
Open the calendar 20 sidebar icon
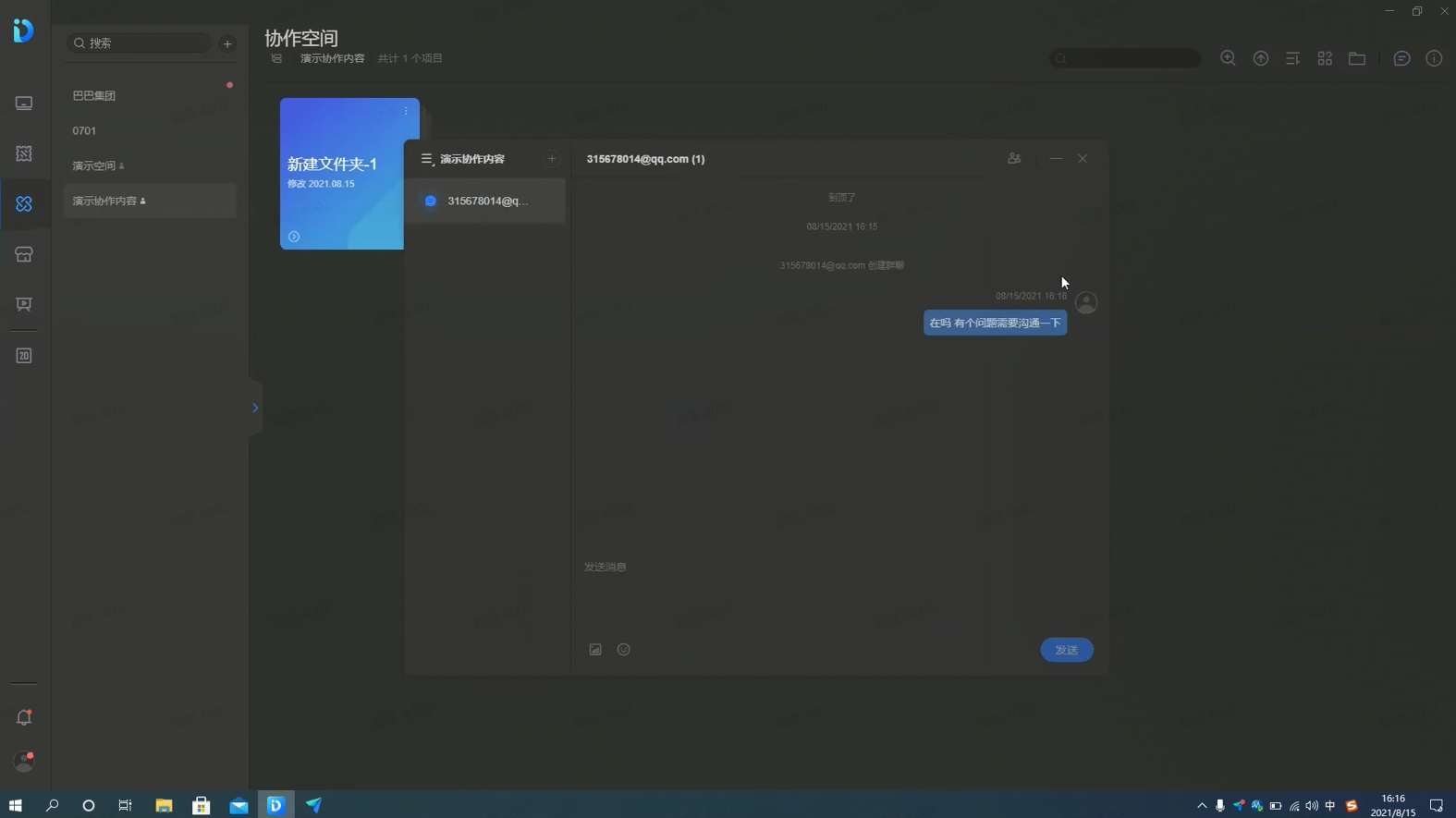(x=24, y=356)
